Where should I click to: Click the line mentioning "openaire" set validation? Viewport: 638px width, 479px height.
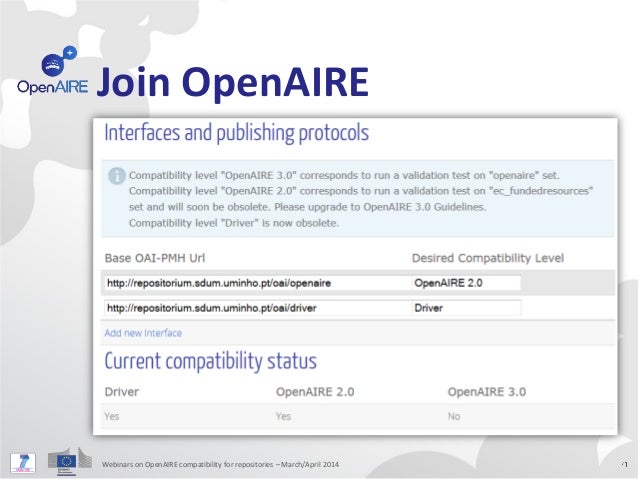click(x=344, y=175)
